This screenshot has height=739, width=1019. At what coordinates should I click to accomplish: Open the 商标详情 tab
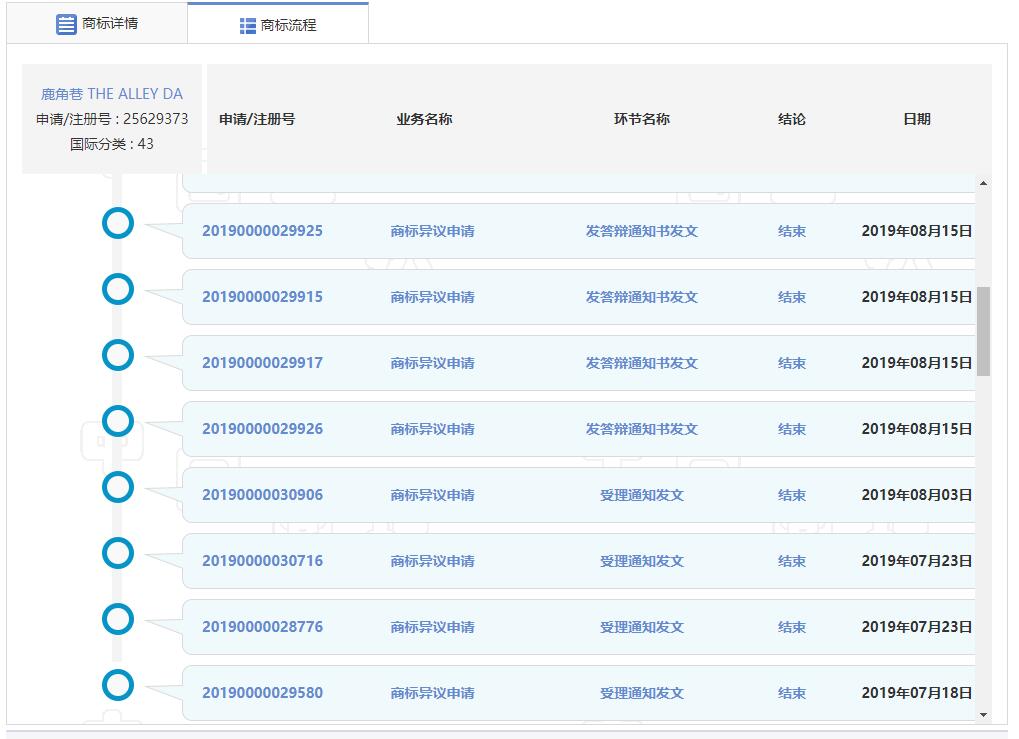[97, 24]
